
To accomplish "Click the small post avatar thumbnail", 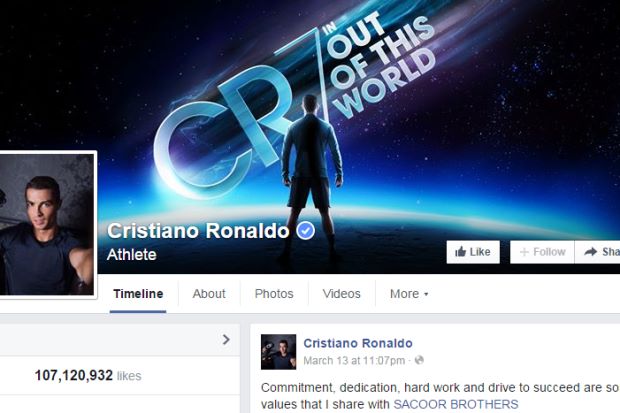I will [278, 352].
